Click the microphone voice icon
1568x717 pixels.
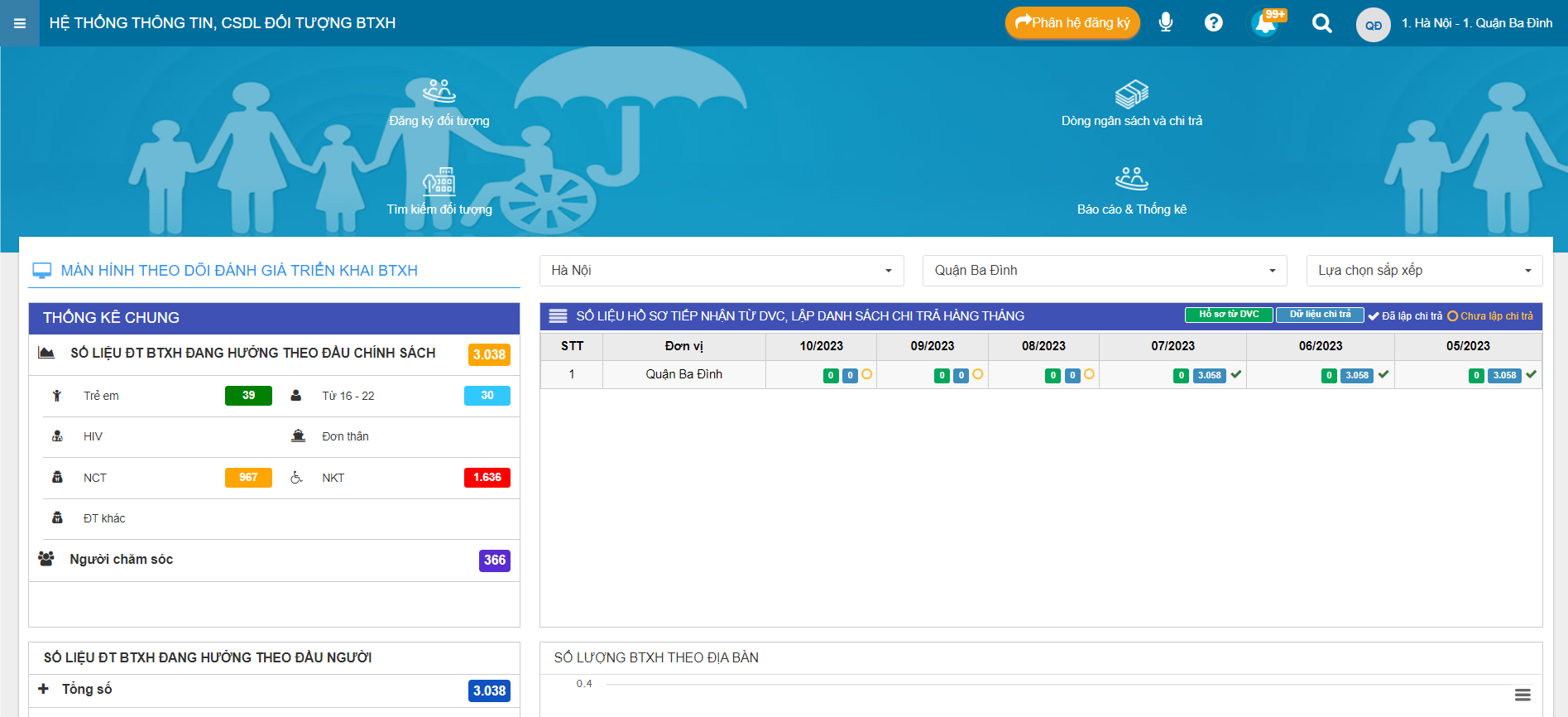pyautogui.click(x=1165, y=22)
